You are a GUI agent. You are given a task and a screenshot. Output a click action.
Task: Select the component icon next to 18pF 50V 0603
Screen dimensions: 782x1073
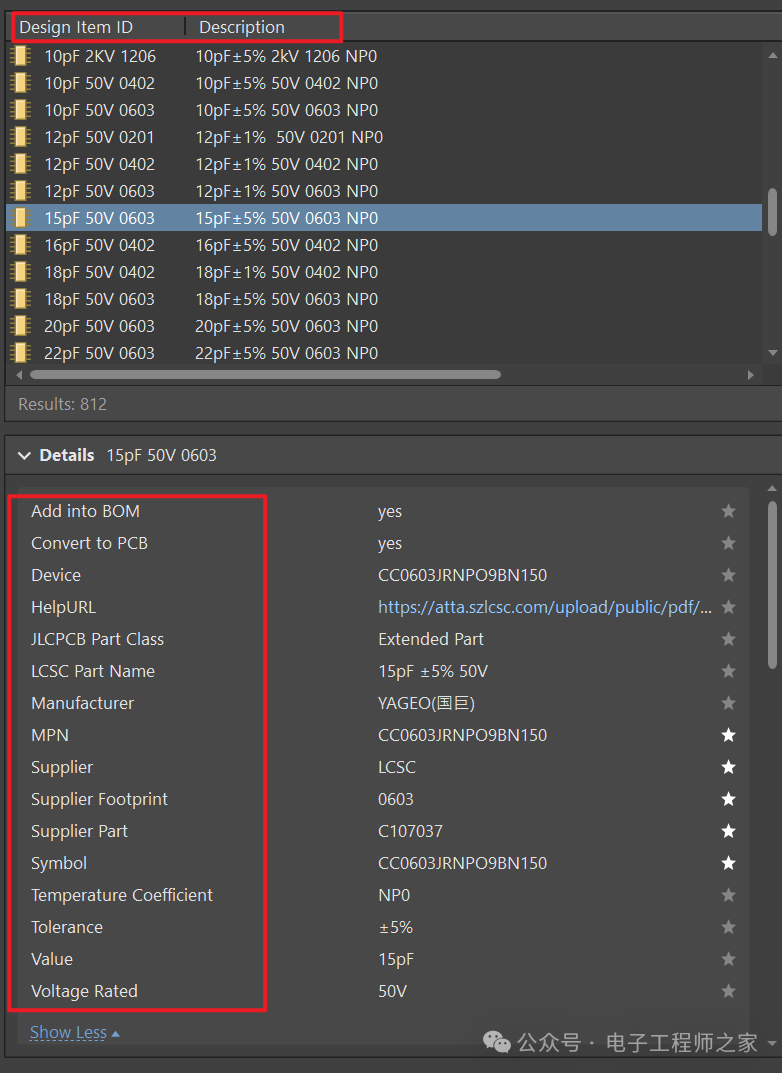point(20,298)
